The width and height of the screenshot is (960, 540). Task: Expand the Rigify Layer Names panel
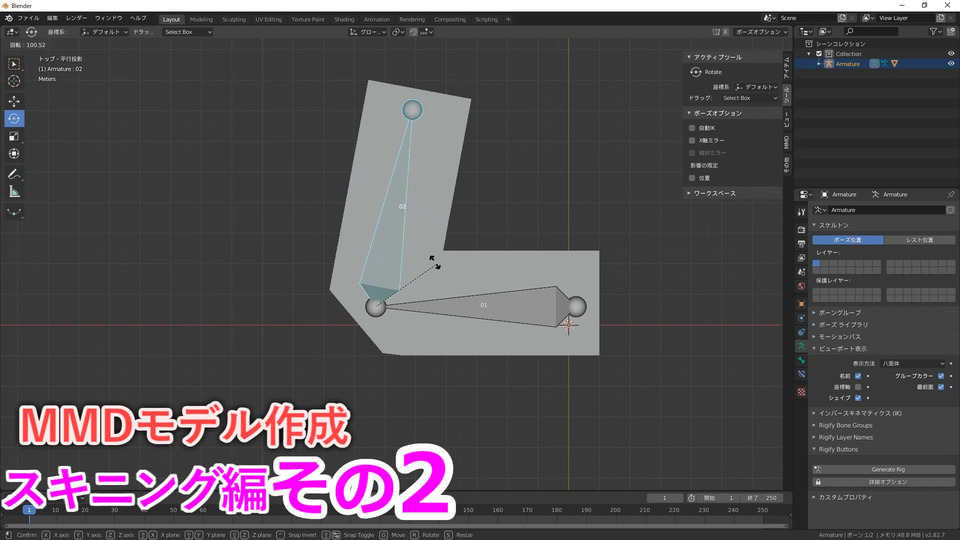pos(845,437)
